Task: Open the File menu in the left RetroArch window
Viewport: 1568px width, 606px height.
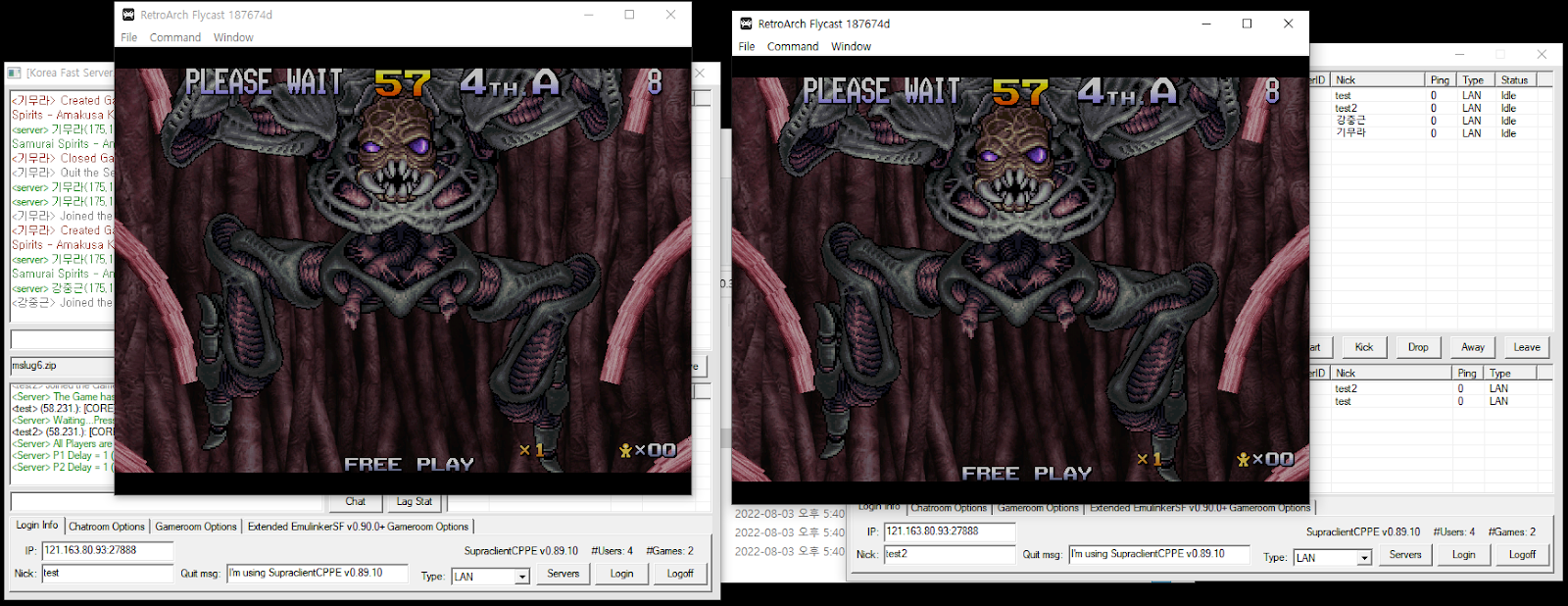Action: pos(129,37)
